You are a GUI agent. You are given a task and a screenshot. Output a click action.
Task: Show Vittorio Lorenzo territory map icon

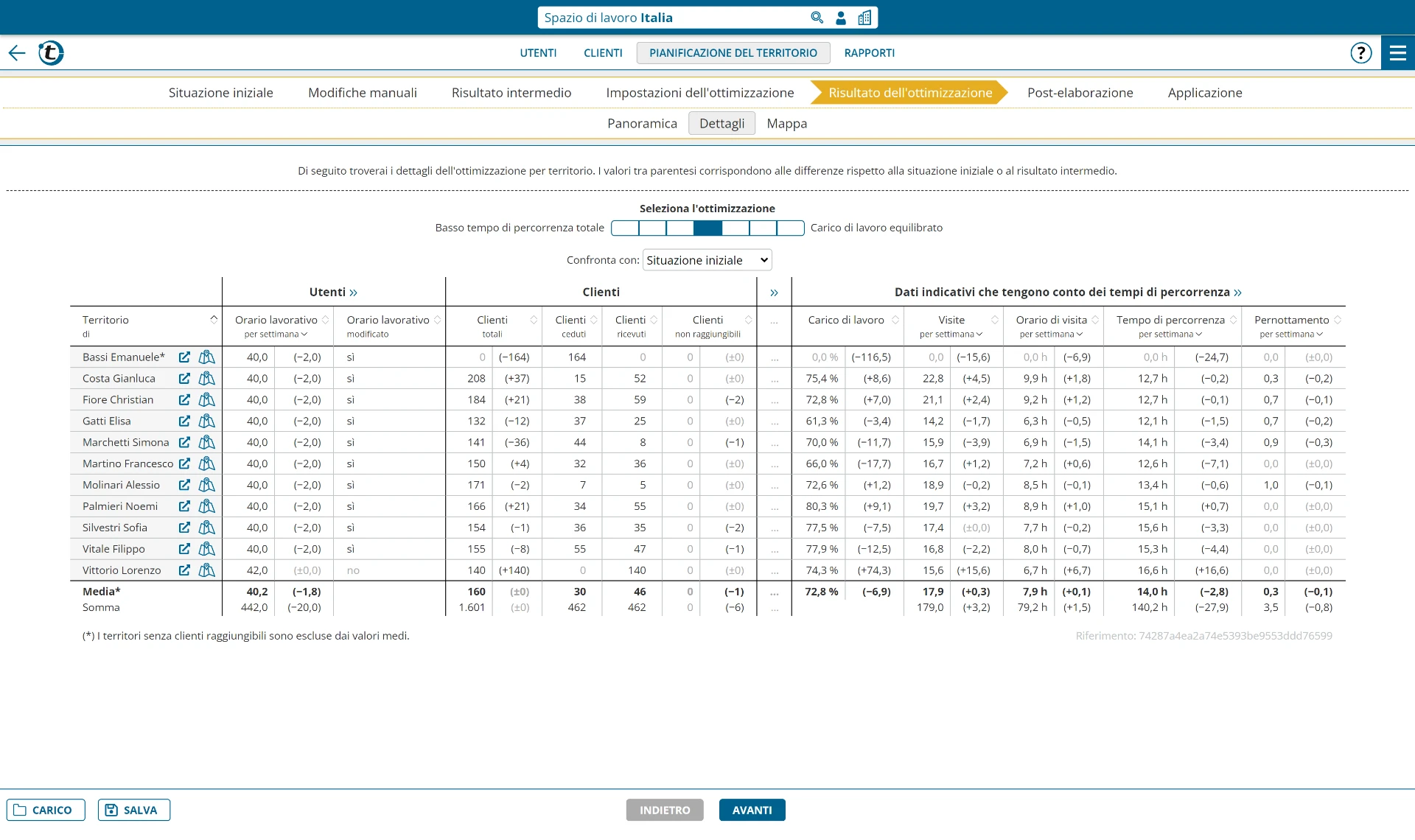(207, 571)
